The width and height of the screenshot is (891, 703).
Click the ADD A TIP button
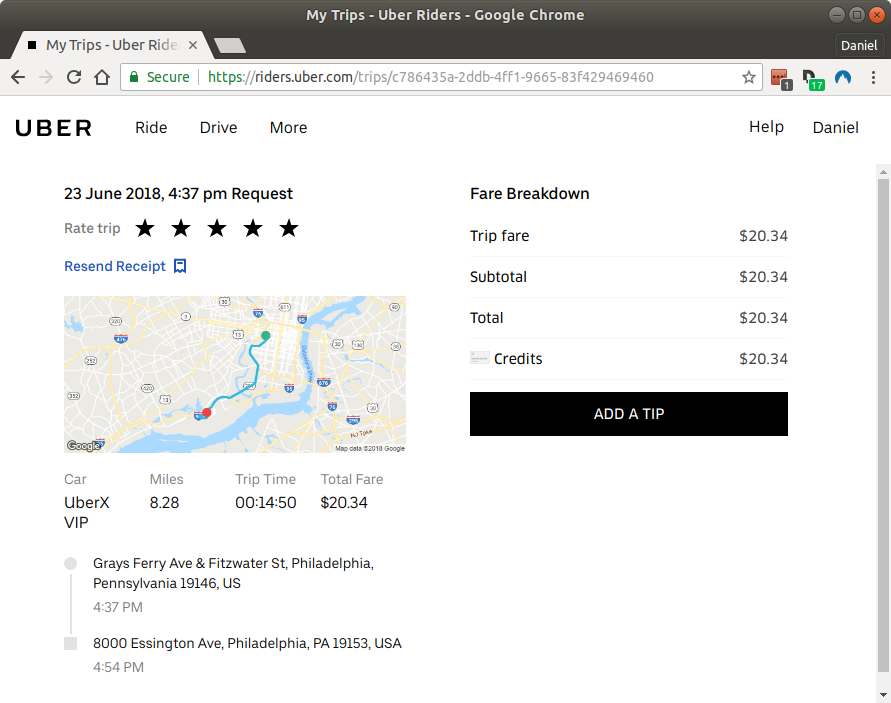628,414
